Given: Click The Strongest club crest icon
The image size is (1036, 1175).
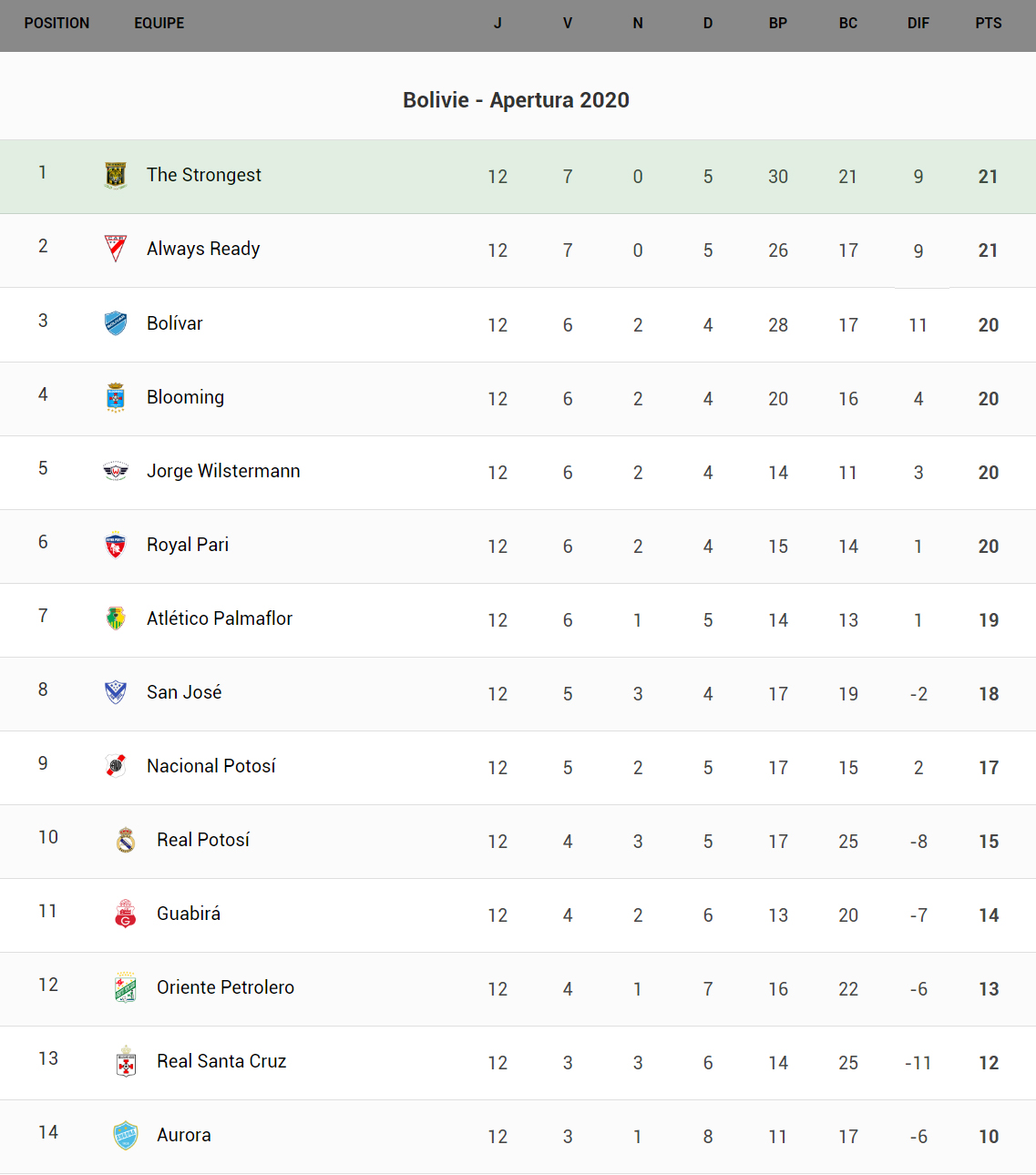Looking at the screenshot, I should click(x=116, y=175).
